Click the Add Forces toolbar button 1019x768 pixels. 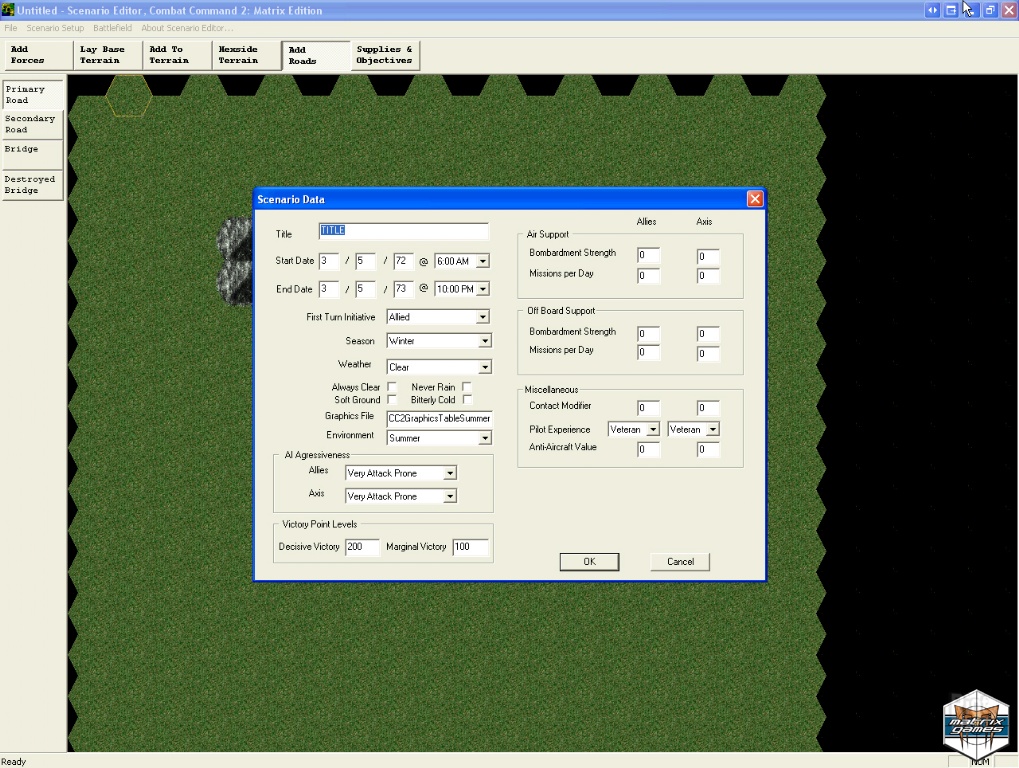coord(37,55)
